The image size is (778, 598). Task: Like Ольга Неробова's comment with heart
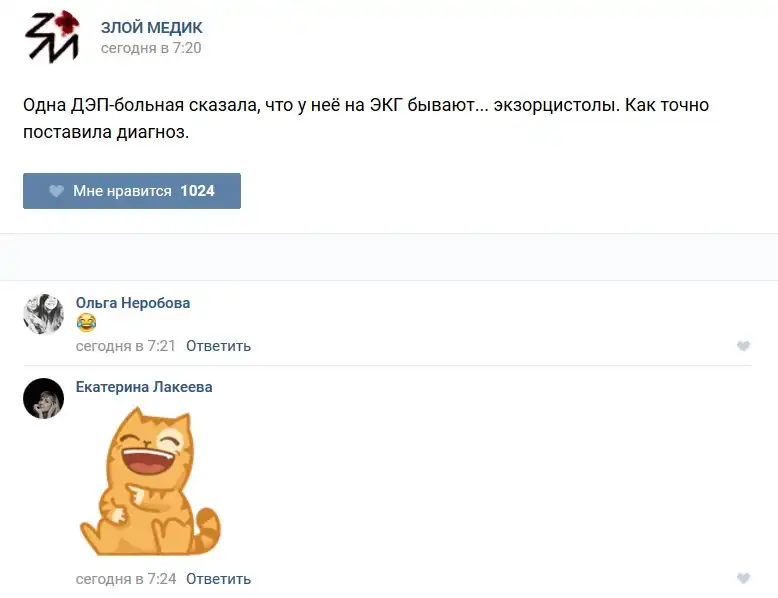(x=743, y=346)
